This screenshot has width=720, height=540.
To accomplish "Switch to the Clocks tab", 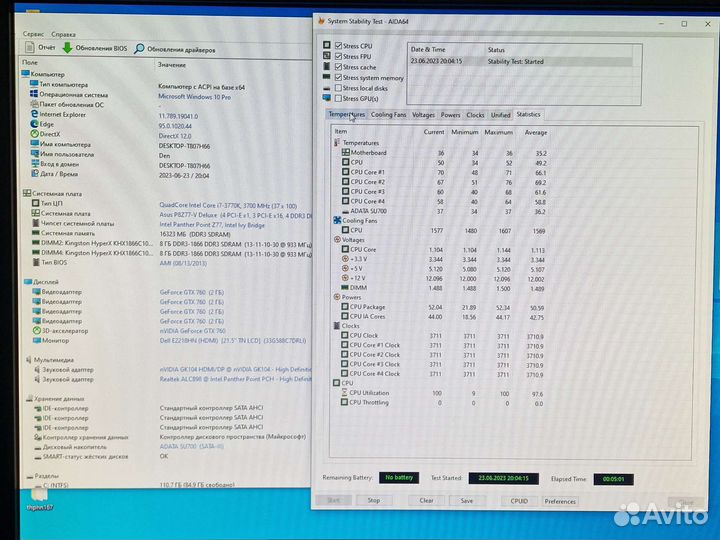I will (x=475, y=115).
